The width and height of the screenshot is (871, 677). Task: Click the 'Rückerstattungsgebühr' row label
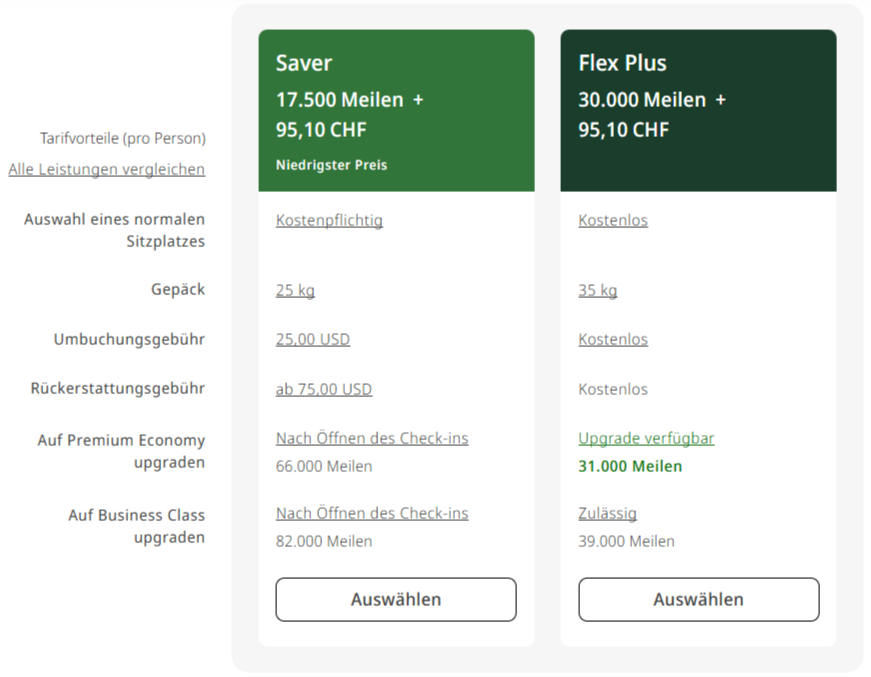coord(118,388)
